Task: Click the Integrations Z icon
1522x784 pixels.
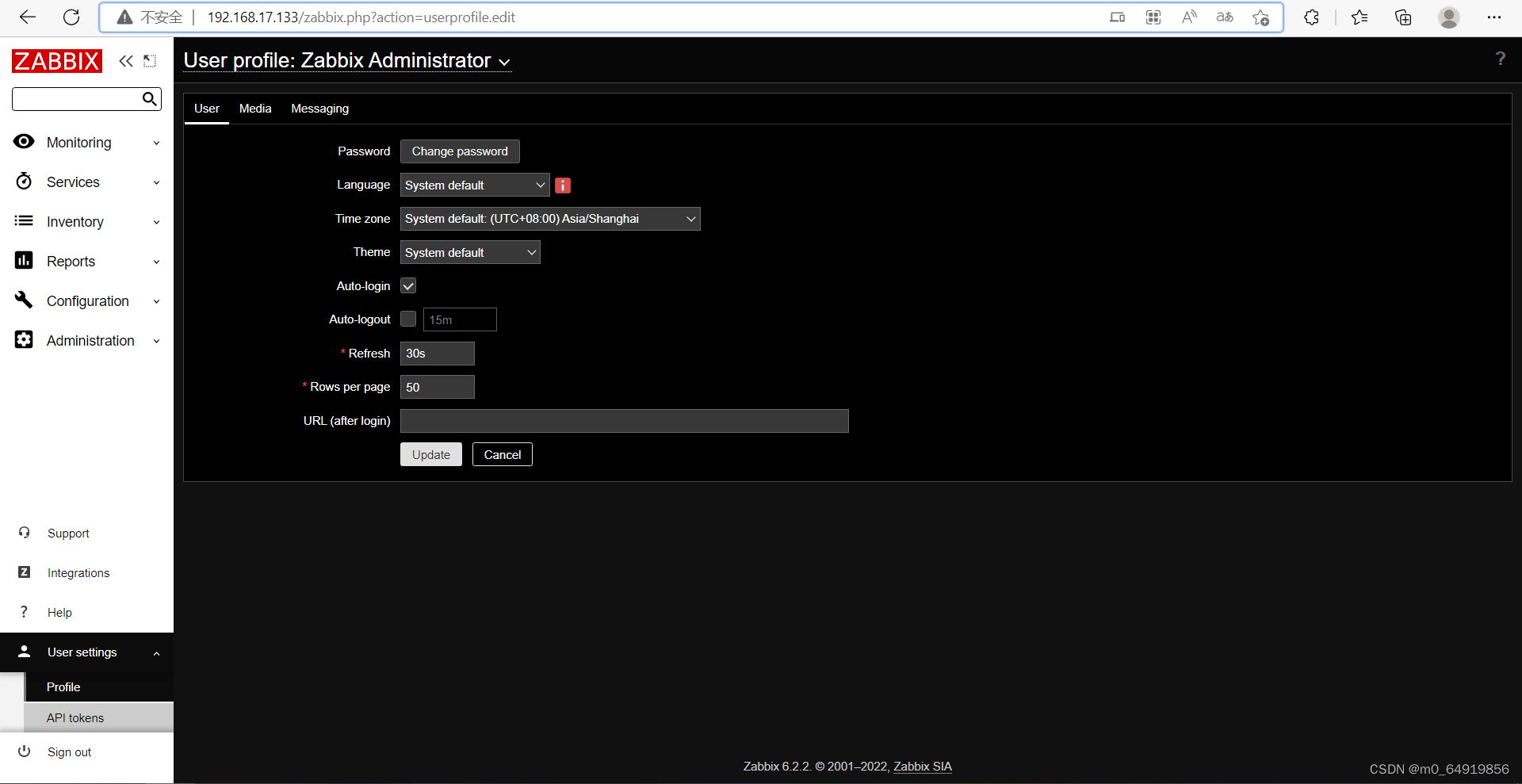Action: point(24,572)
